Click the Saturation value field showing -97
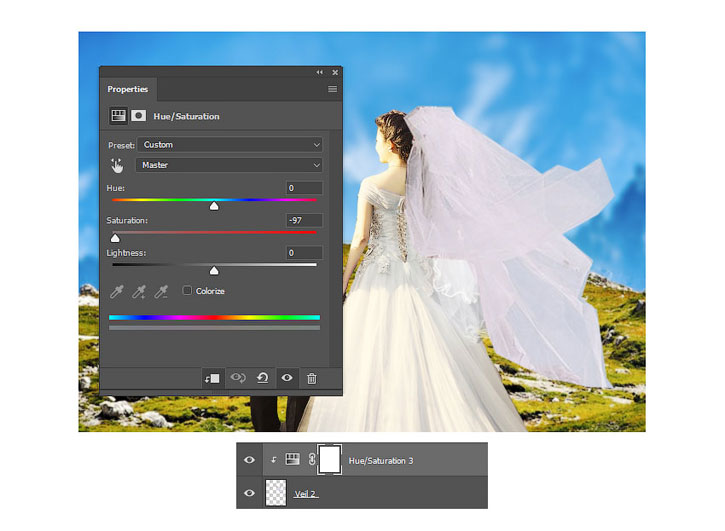This screenshot has height=531, width=725. 304,220
